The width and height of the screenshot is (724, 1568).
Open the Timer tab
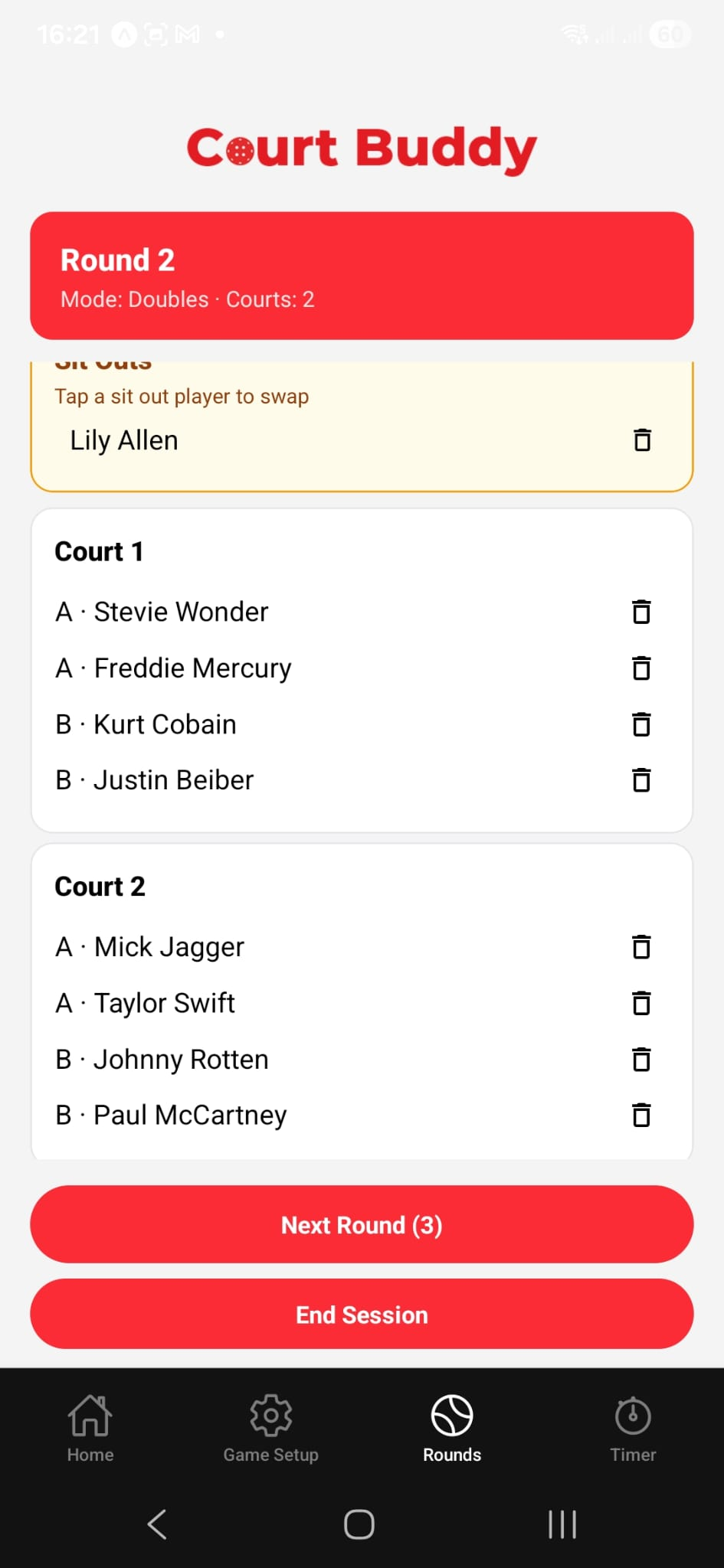633,1426
